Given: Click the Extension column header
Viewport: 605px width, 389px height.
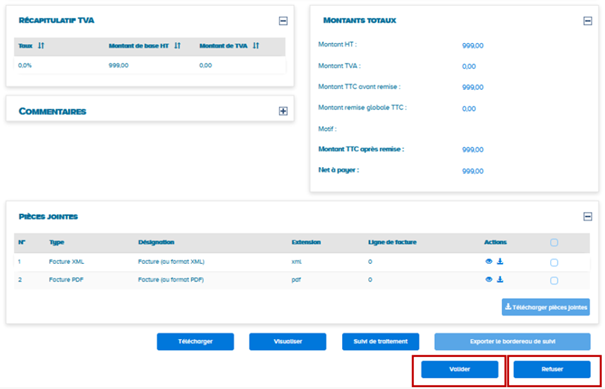Looking at the screenshot, I should (x=306, y=242).
